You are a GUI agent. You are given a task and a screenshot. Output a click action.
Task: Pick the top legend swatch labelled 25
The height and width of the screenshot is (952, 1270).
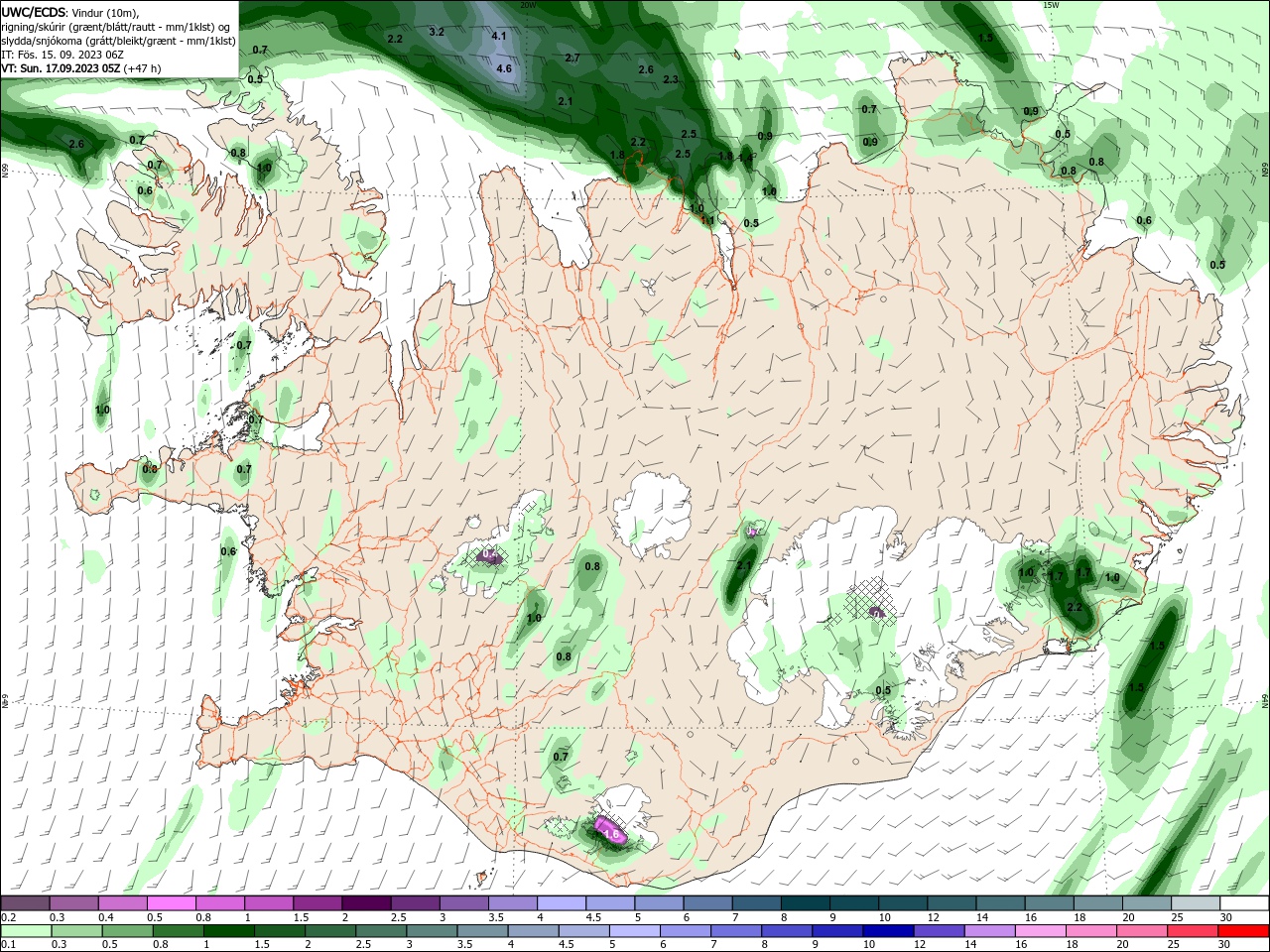(1197, 903)
